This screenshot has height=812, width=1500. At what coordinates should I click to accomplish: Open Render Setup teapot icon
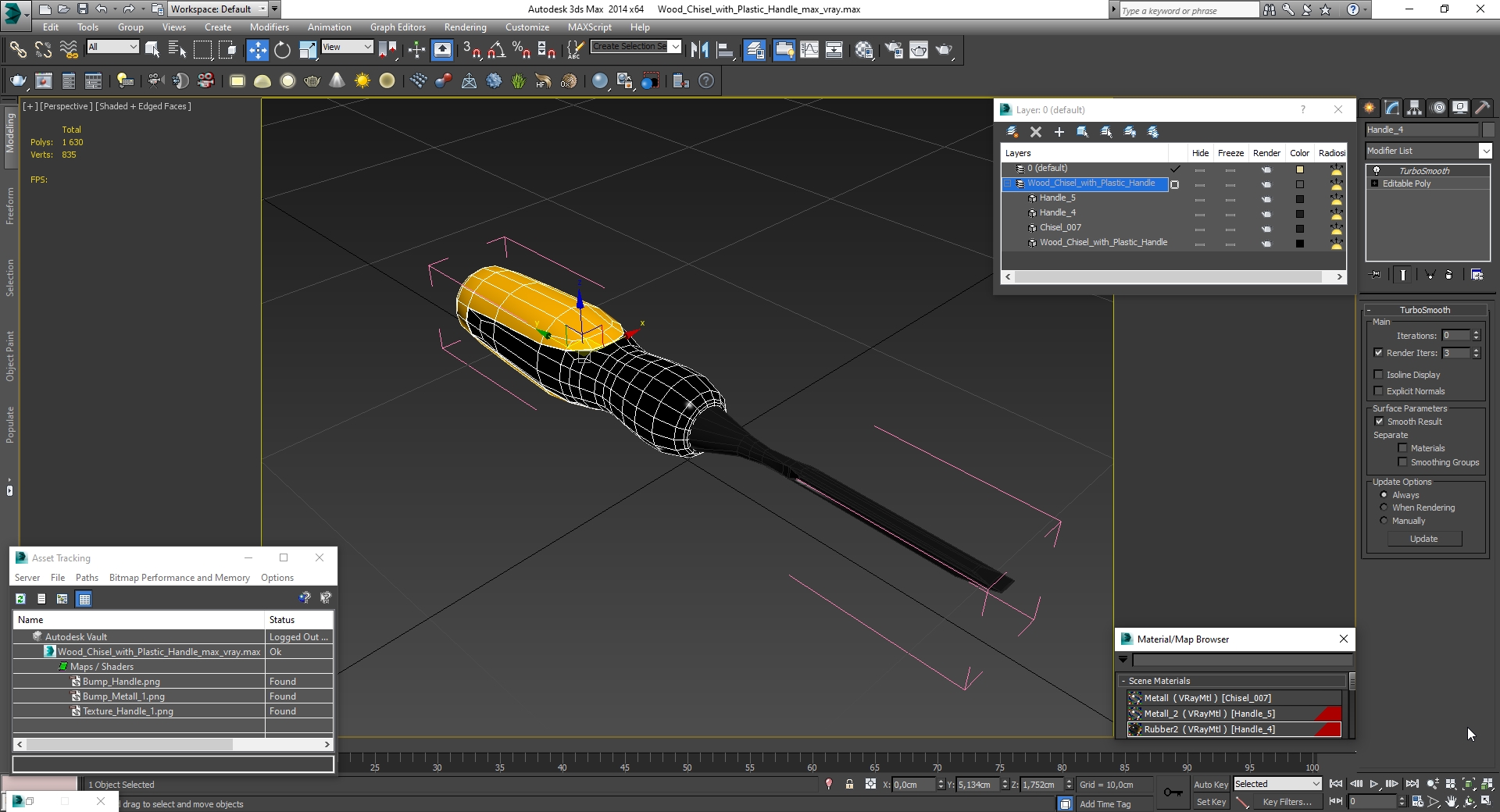tap(894, 50)
